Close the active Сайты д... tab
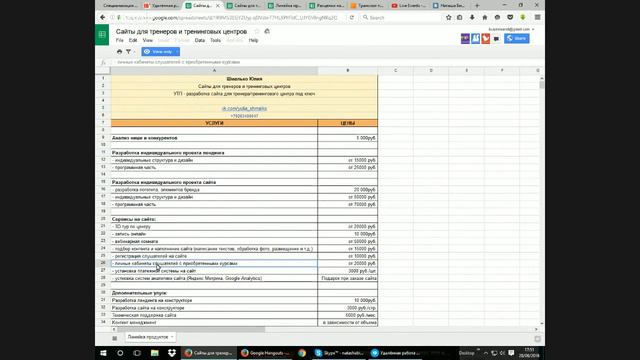 [218, 6]
